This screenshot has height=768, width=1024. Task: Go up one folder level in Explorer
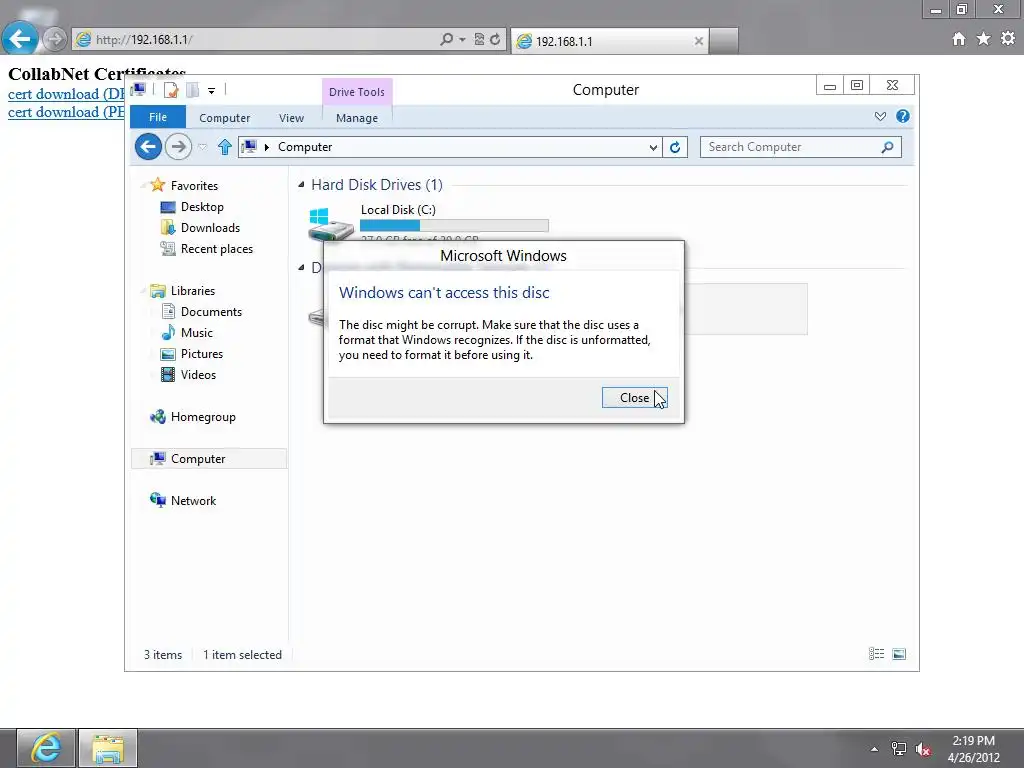coord(225,147)
